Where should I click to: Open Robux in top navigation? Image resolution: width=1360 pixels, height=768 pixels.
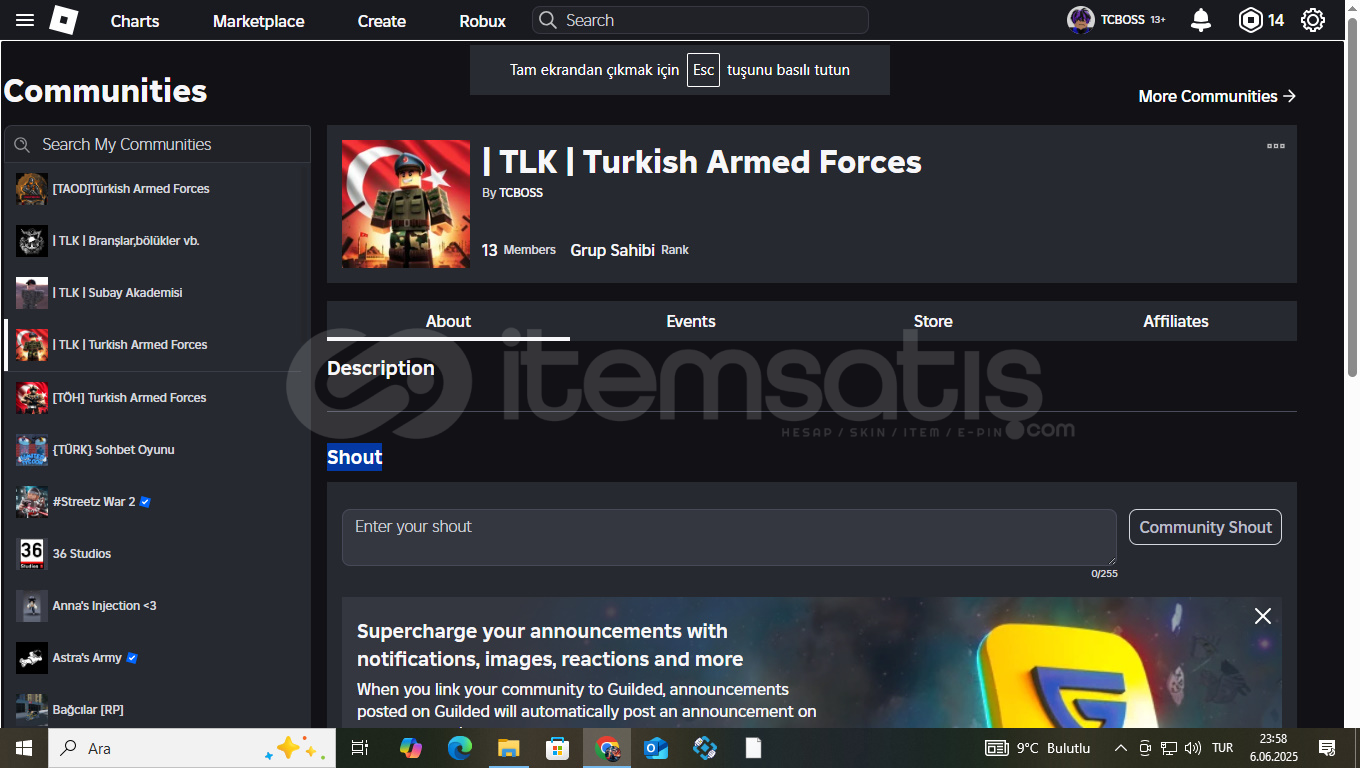point(483,21)
